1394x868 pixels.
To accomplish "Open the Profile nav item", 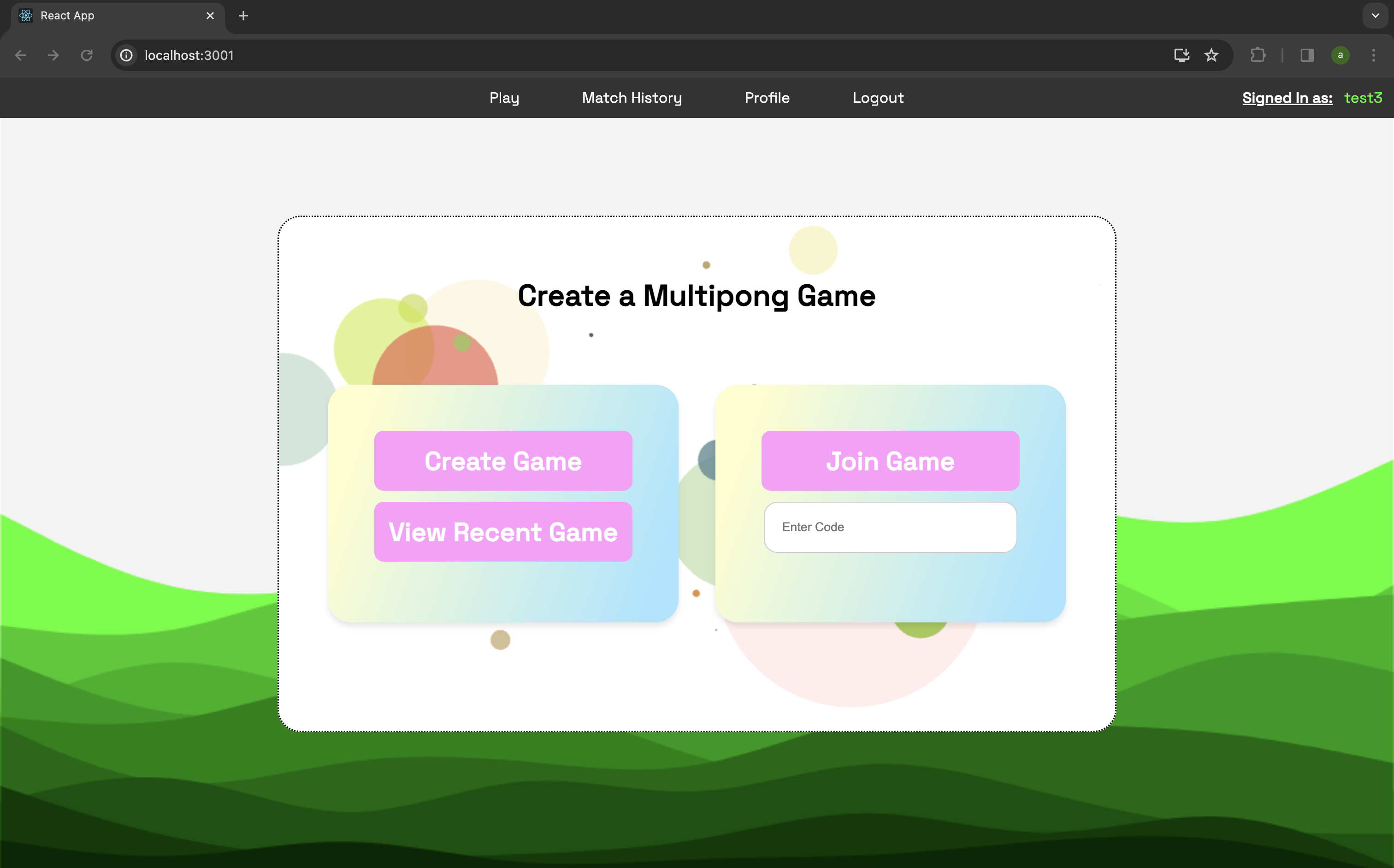I will [767, 98].
